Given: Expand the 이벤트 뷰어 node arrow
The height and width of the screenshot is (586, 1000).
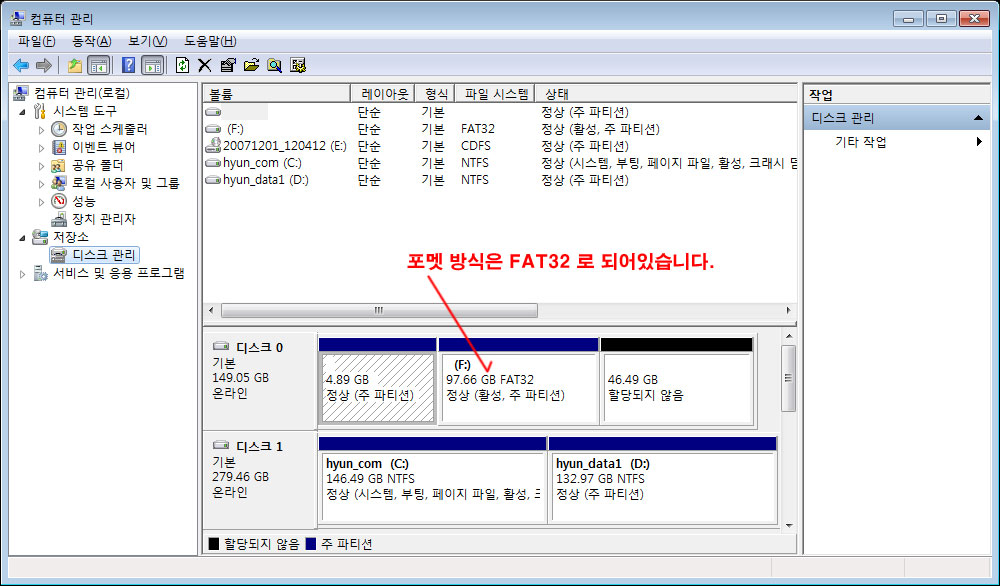Looking at the screenshot, I should coord(41,147).
